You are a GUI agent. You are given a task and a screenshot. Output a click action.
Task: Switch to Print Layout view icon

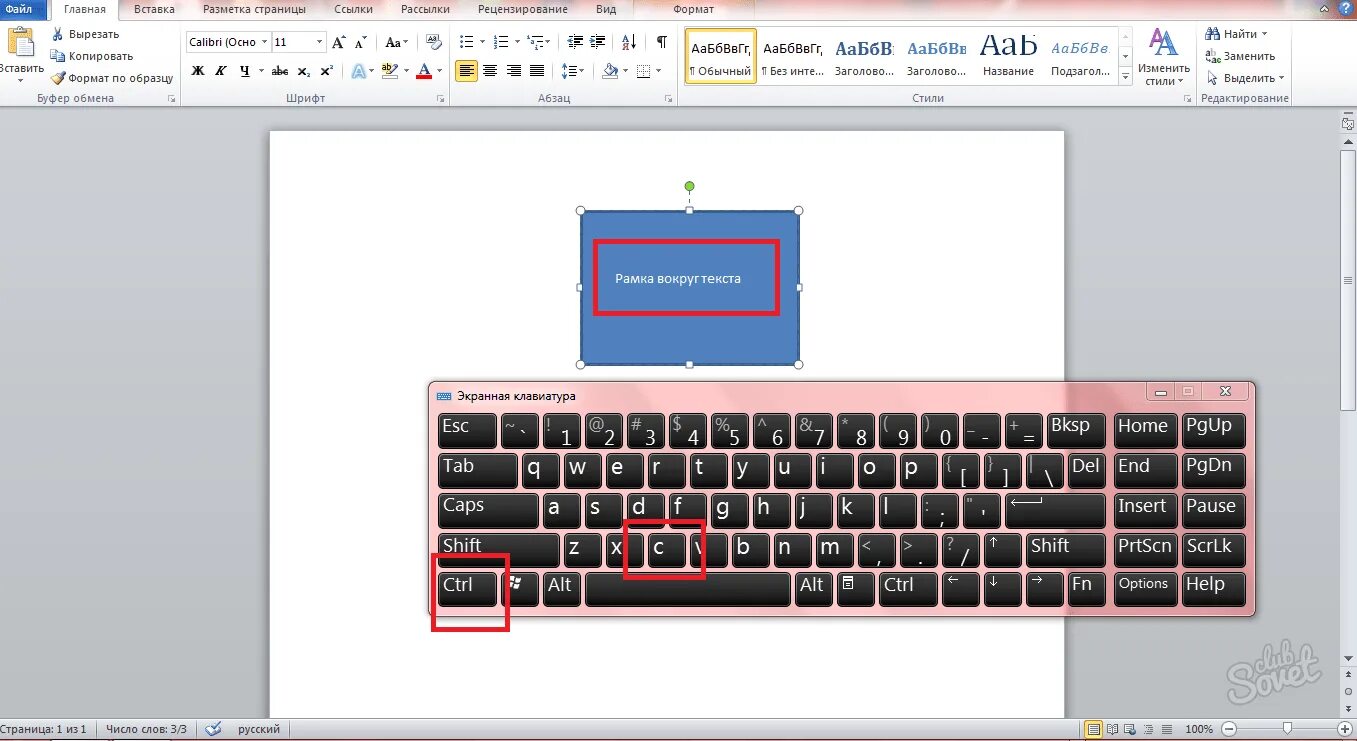click(x=1093, y=729)
